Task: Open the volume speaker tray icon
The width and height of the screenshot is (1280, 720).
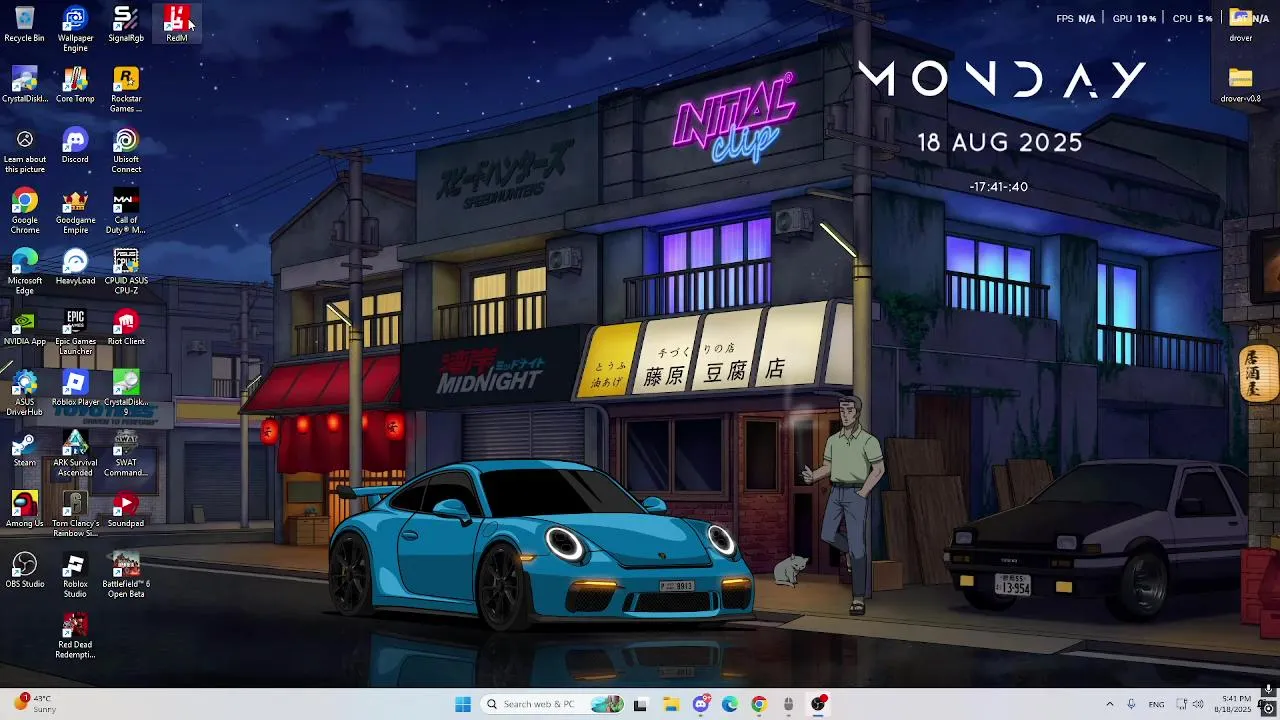Action: pyautogui.click(x=1198, y=704)
